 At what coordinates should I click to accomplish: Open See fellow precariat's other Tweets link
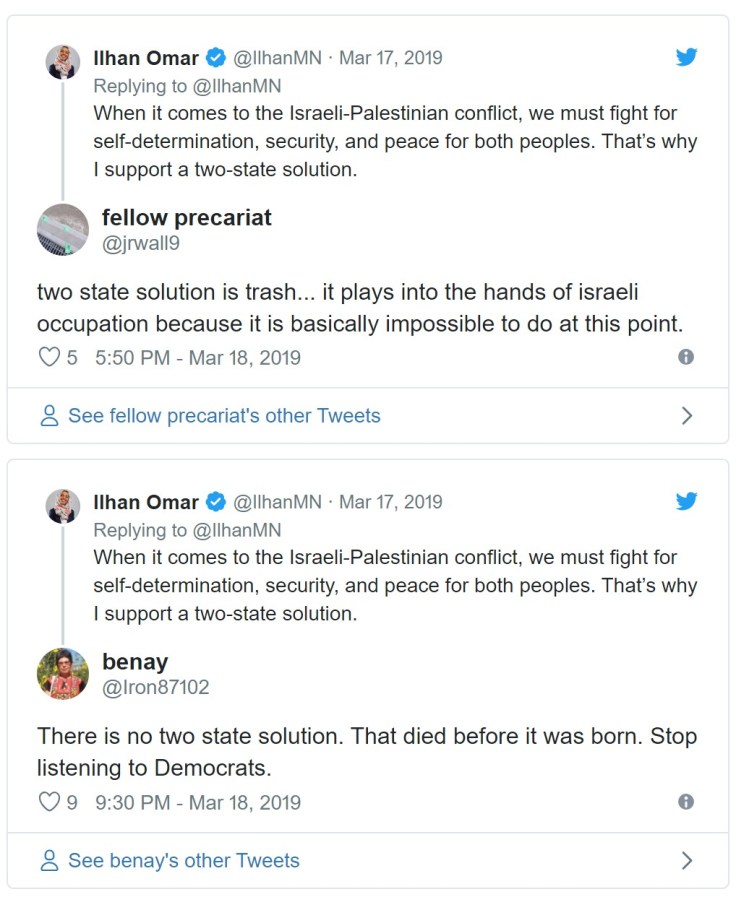click(x=224, y=416)
